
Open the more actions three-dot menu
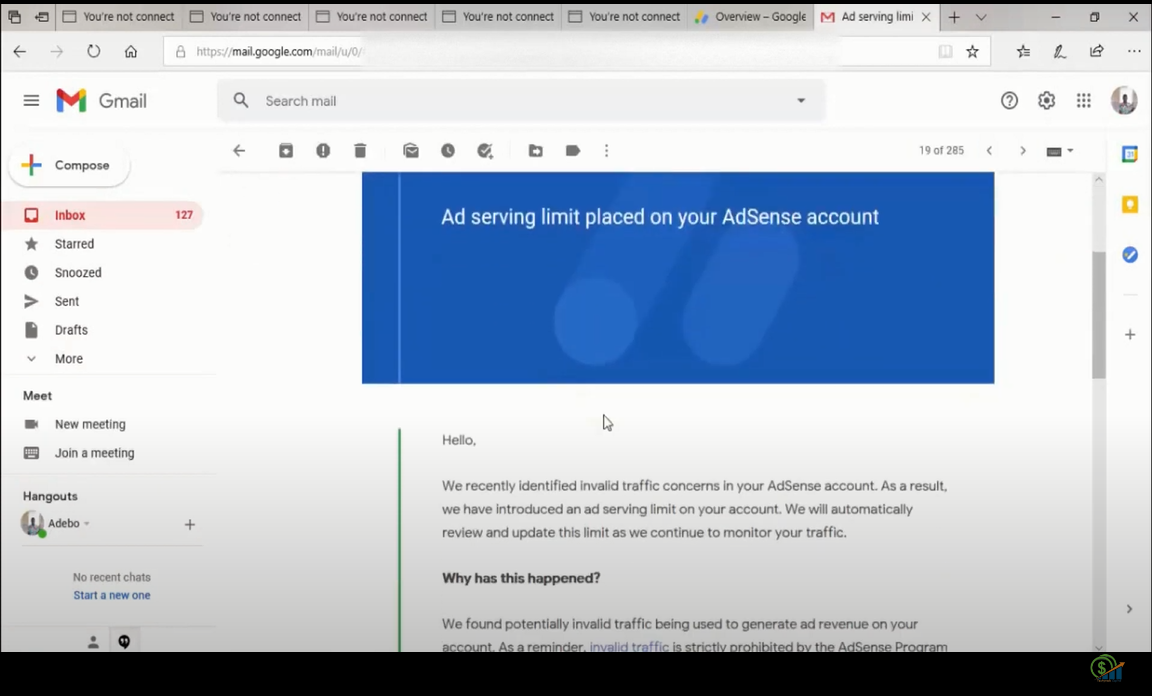pyautogui.click(x=606, y=151)
